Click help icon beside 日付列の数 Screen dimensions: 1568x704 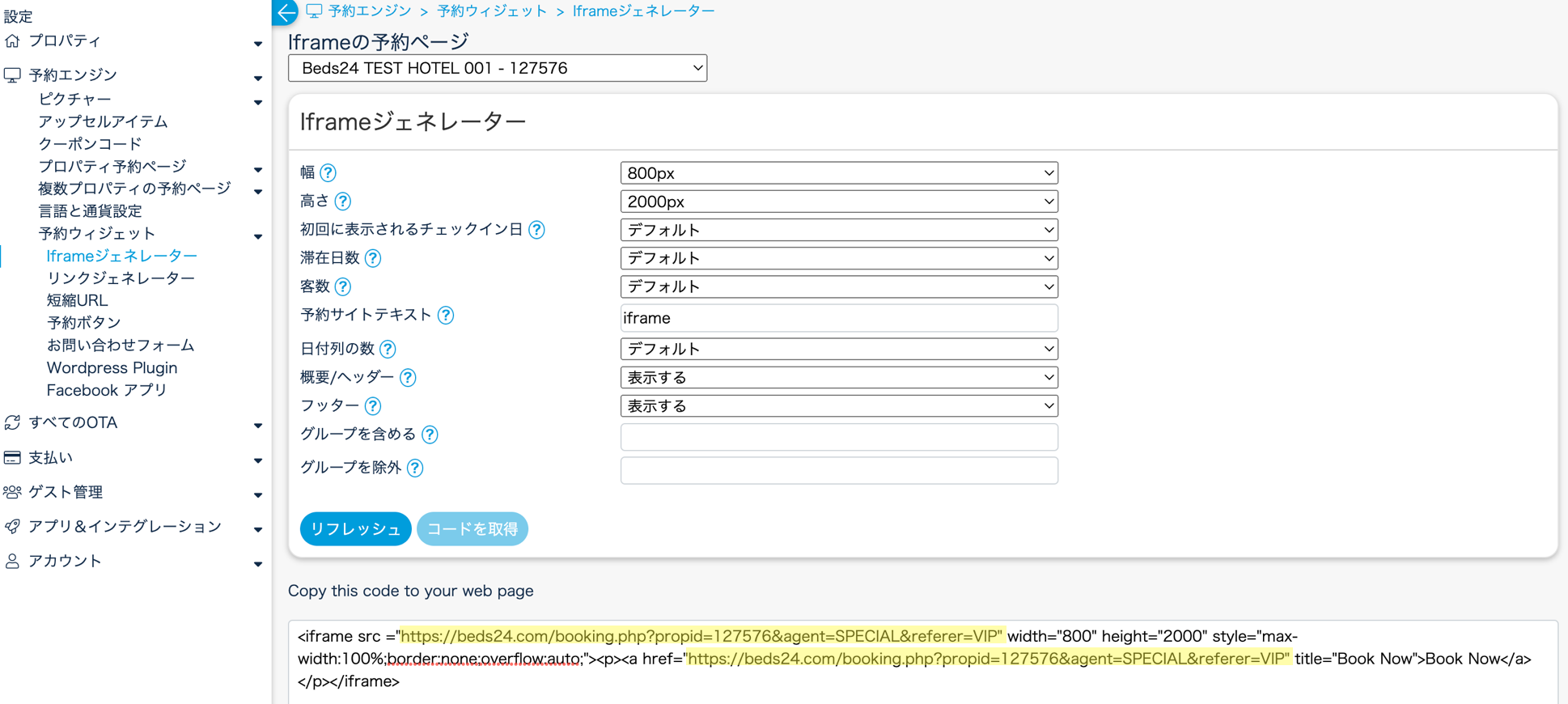tap(388, 350)
